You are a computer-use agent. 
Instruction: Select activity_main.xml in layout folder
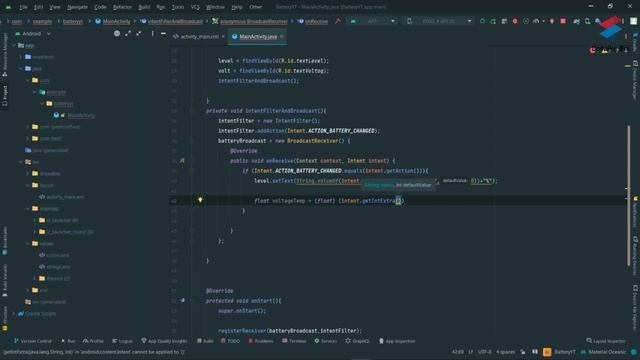65,197
